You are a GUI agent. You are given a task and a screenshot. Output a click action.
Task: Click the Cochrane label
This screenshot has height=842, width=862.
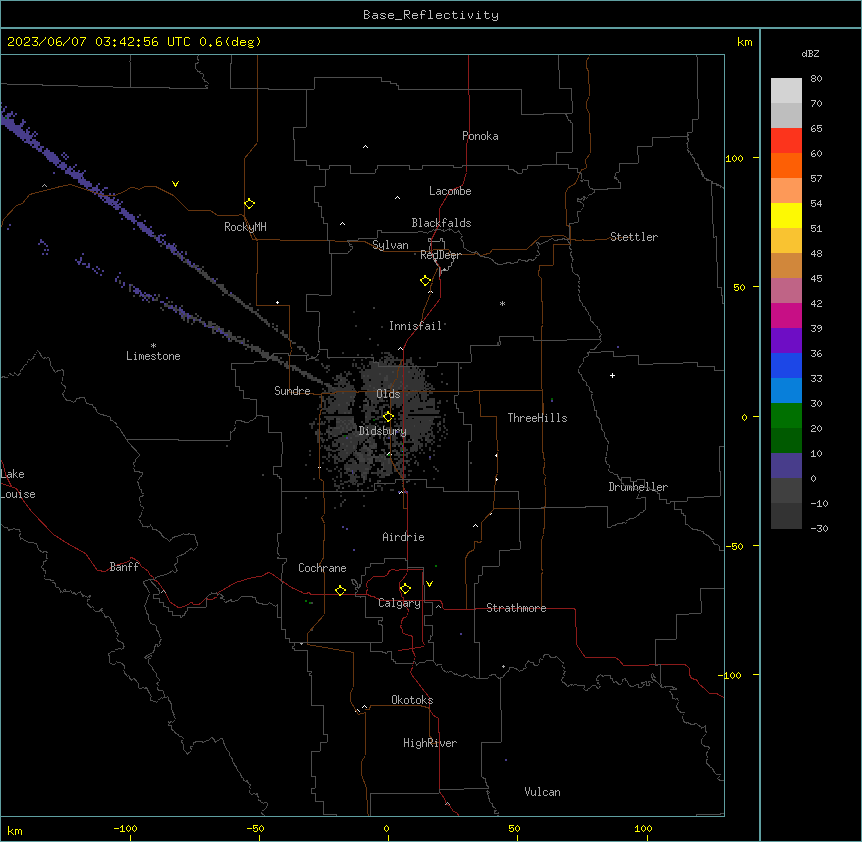click(x=322, y=568)
